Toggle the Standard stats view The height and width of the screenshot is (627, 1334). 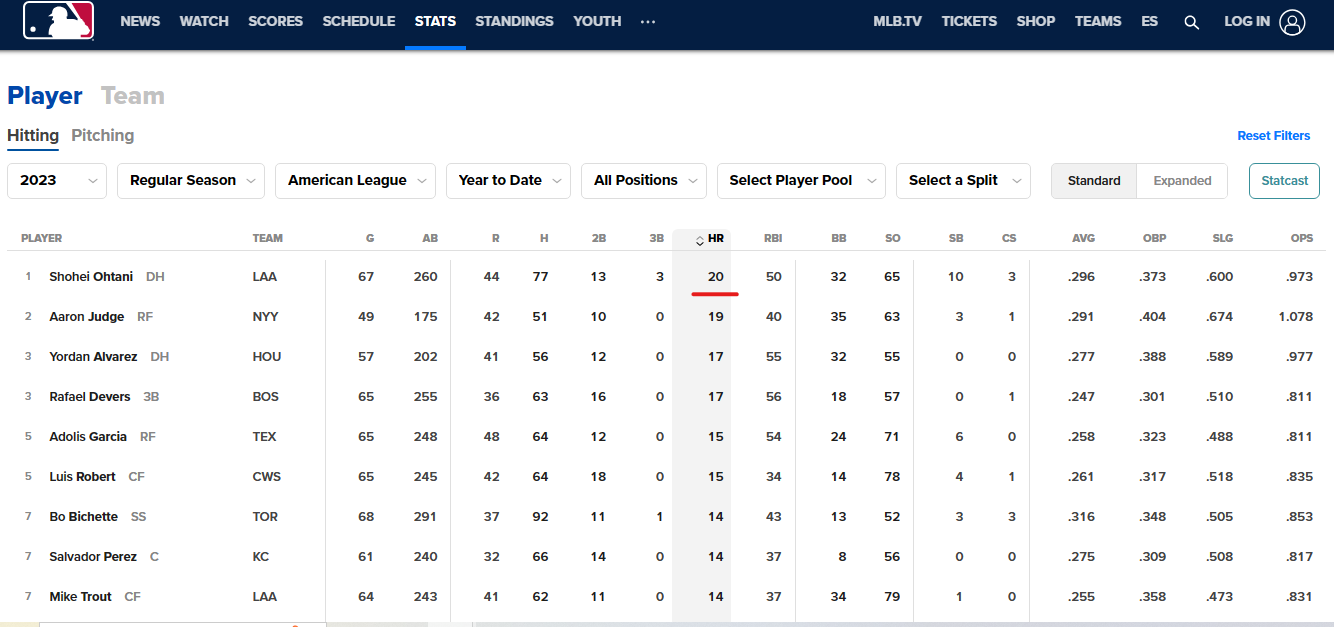[x=1094, y=181]
